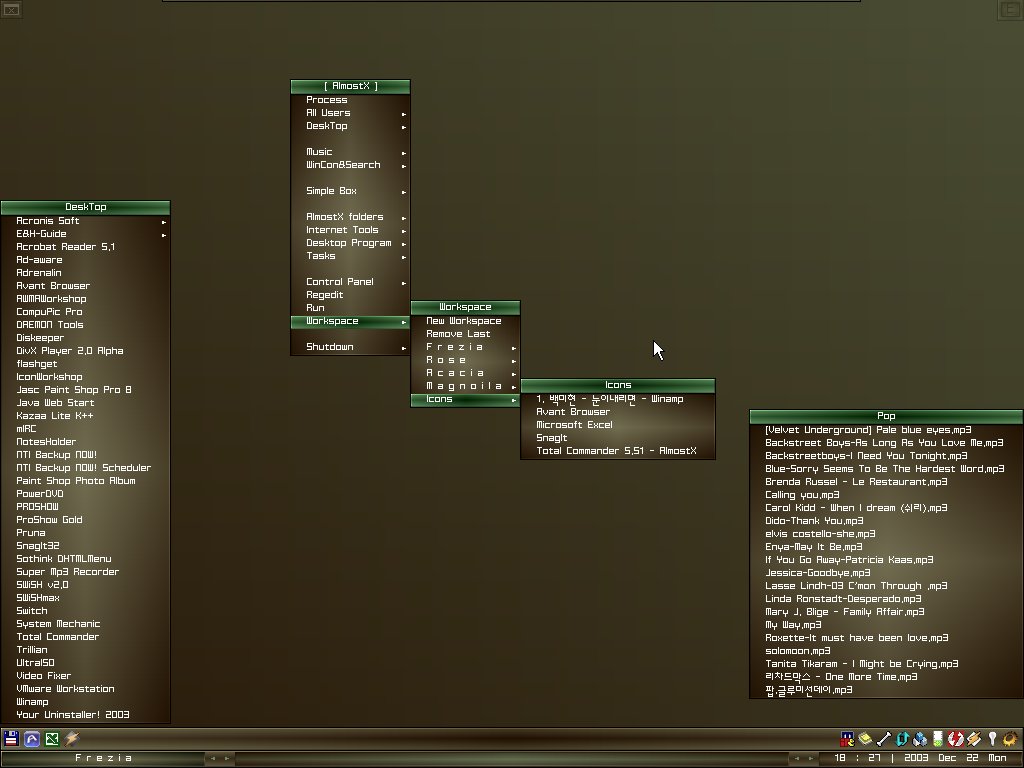Launch Winamp from the DeskTop menu
The width and height of the screenshot is (1024, 768).
pyautogui.click(x=32, y=702)
